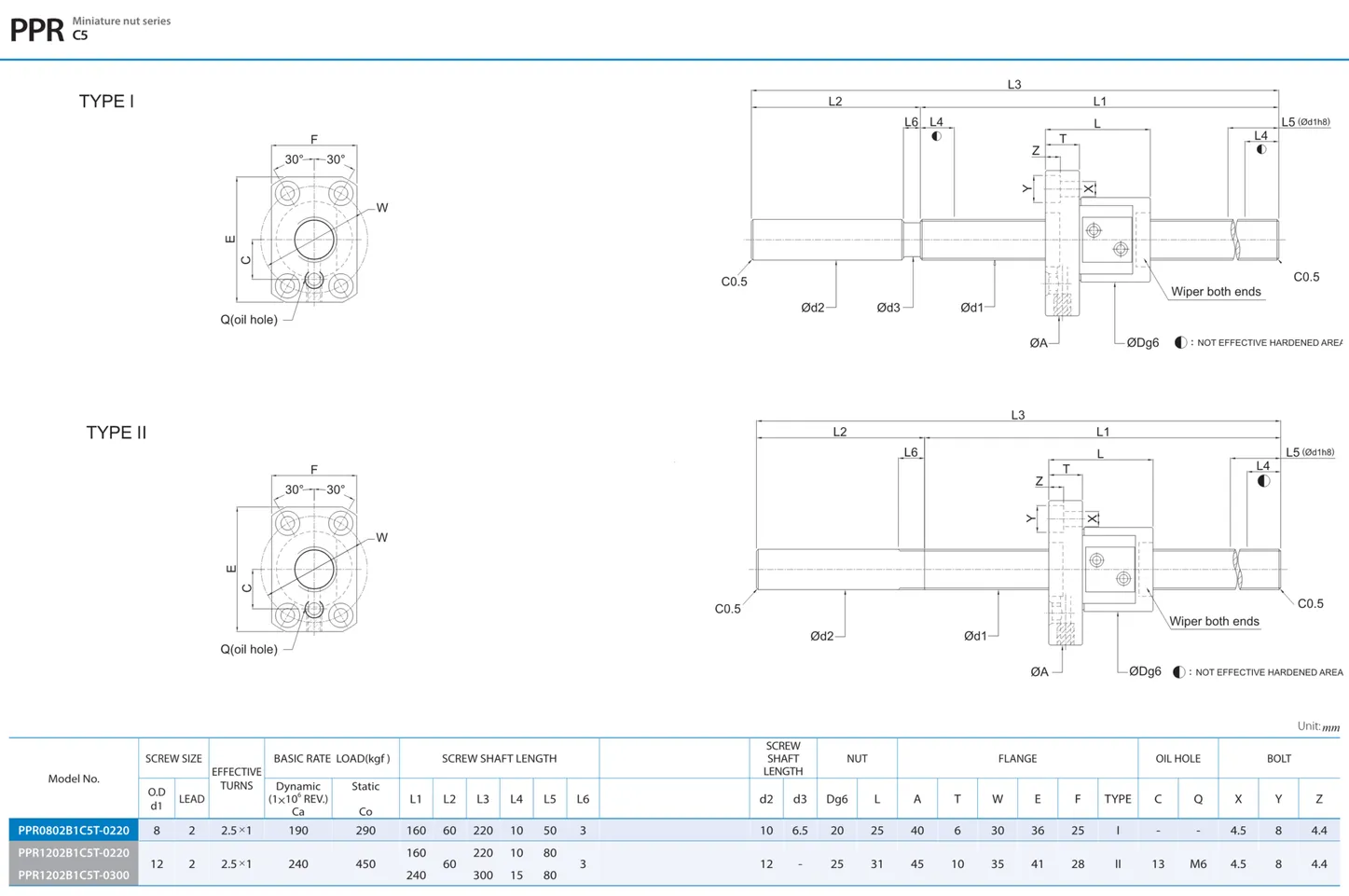Click the oil hole C value 13
The height and width of the screenshot is (896, 1349).
tap(1158, 864)
